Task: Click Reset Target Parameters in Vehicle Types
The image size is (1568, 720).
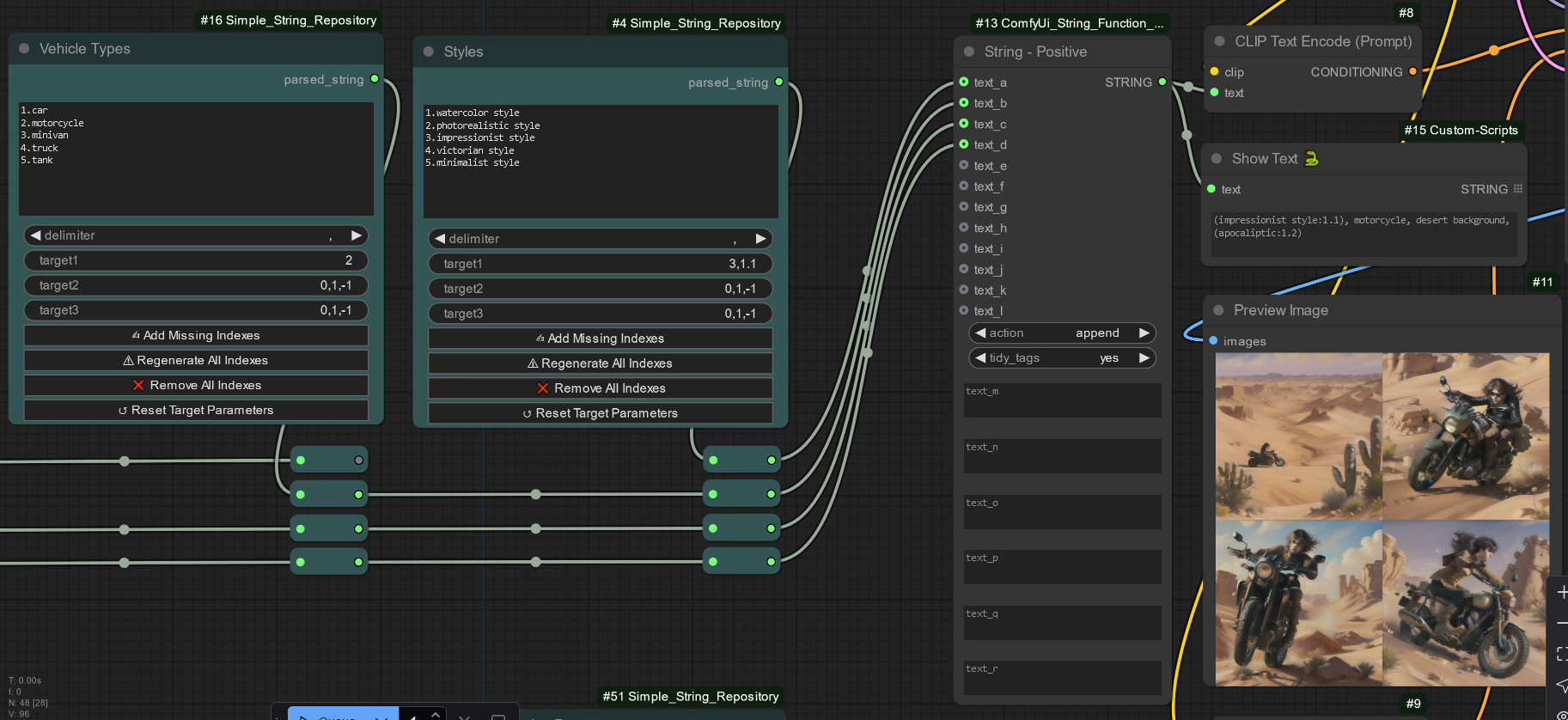Action: coord(196,410)
